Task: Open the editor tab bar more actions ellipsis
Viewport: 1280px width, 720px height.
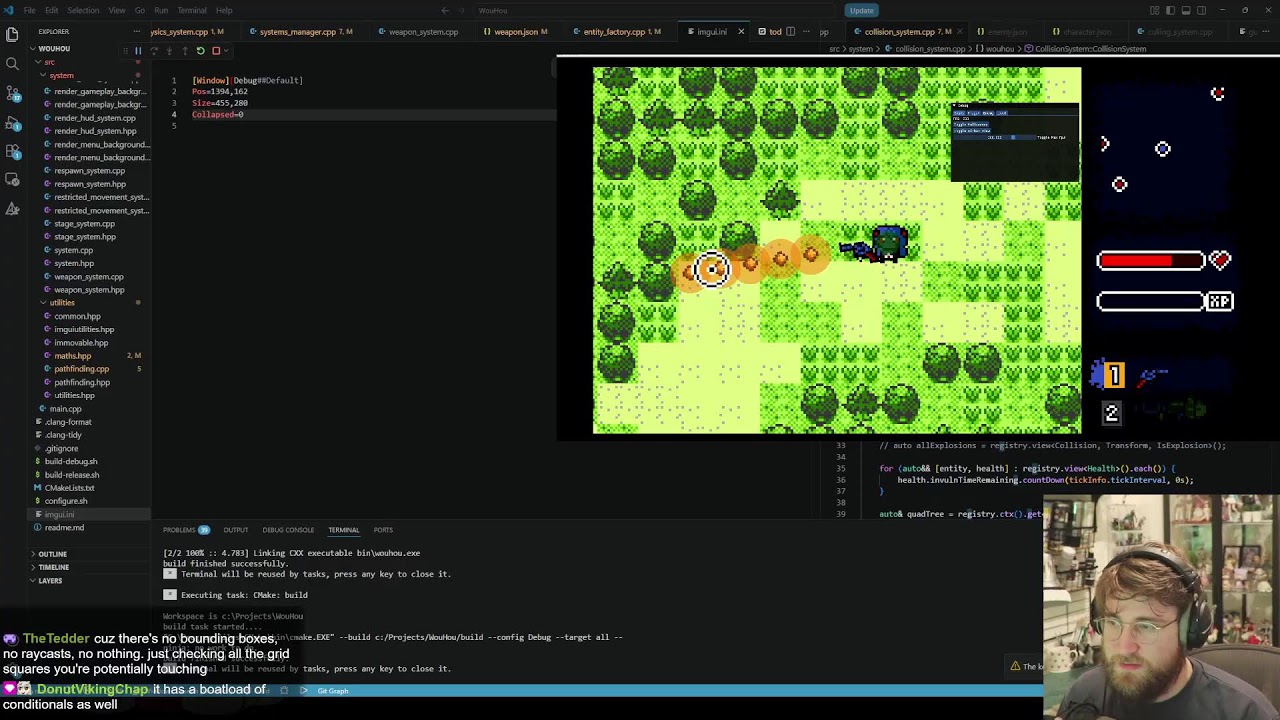Action: (805, 31)
